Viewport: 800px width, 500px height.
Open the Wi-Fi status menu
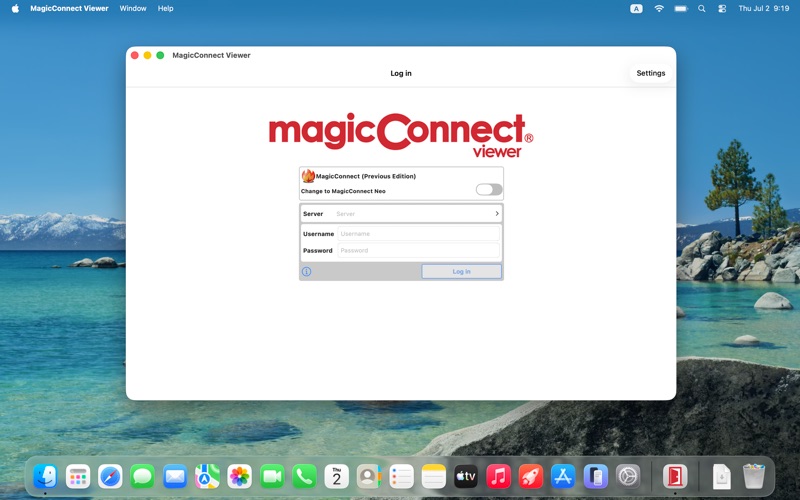659,8
